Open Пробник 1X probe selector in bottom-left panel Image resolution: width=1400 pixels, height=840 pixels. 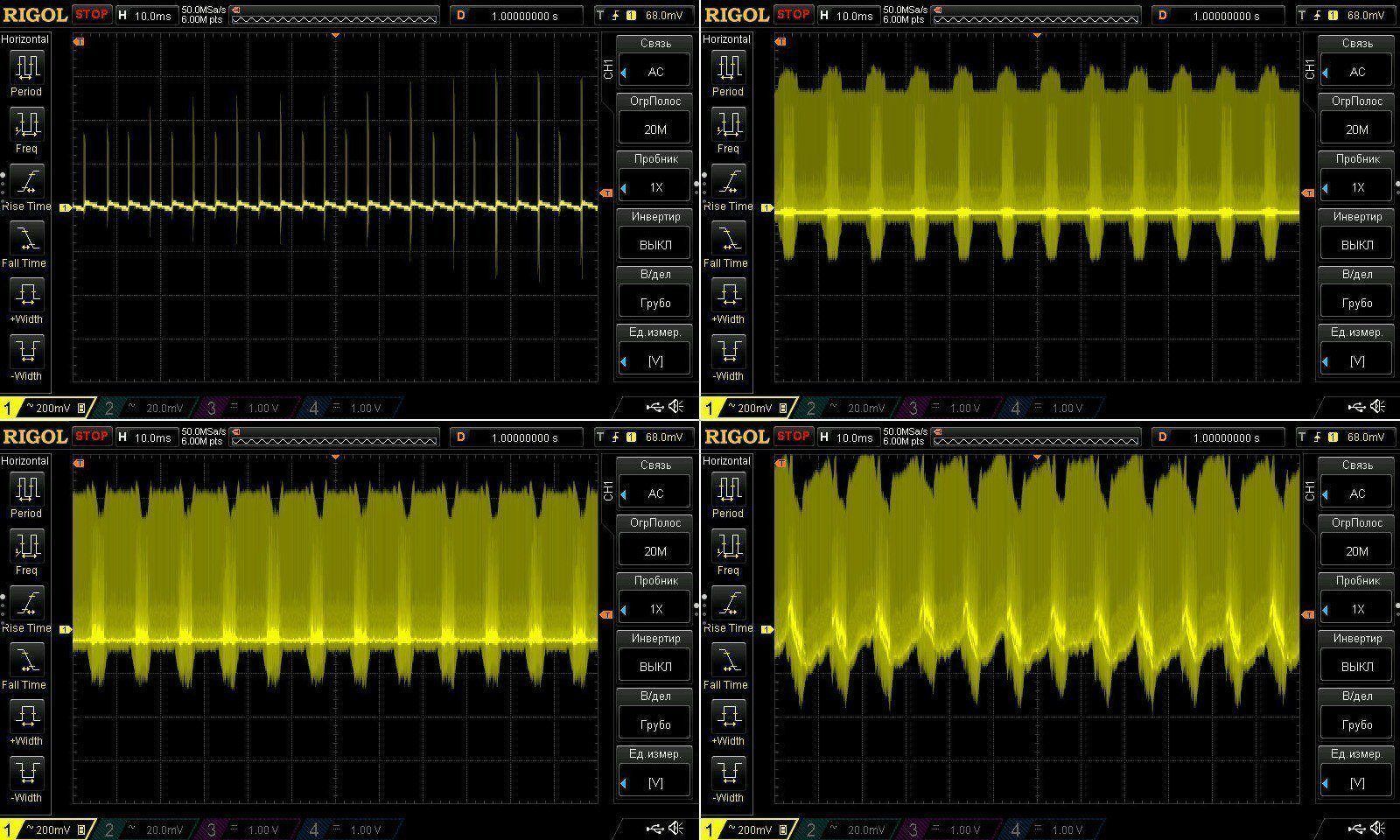(x=654, y=609)
